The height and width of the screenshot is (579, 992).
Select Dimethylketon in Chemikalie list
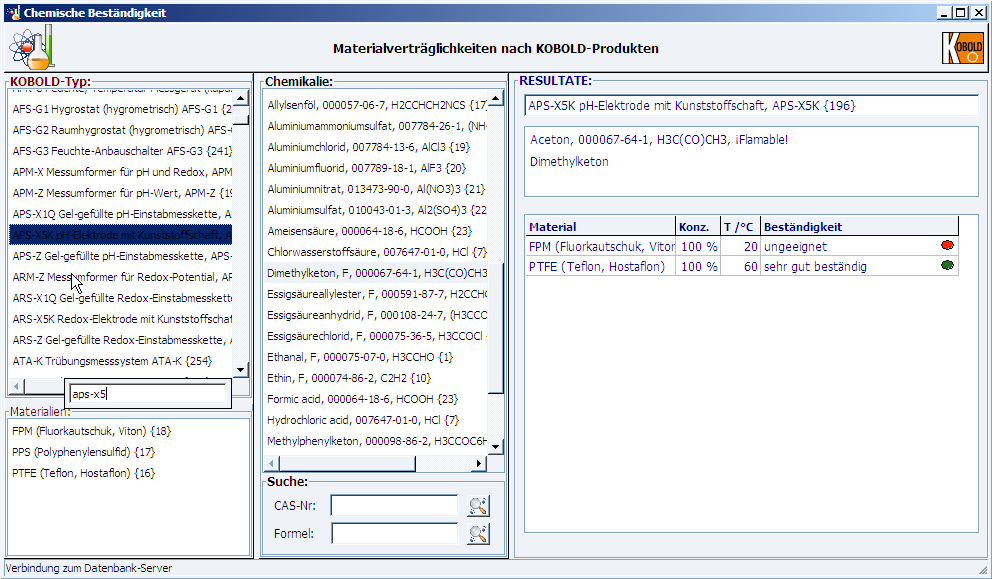[x=376, y=273]
